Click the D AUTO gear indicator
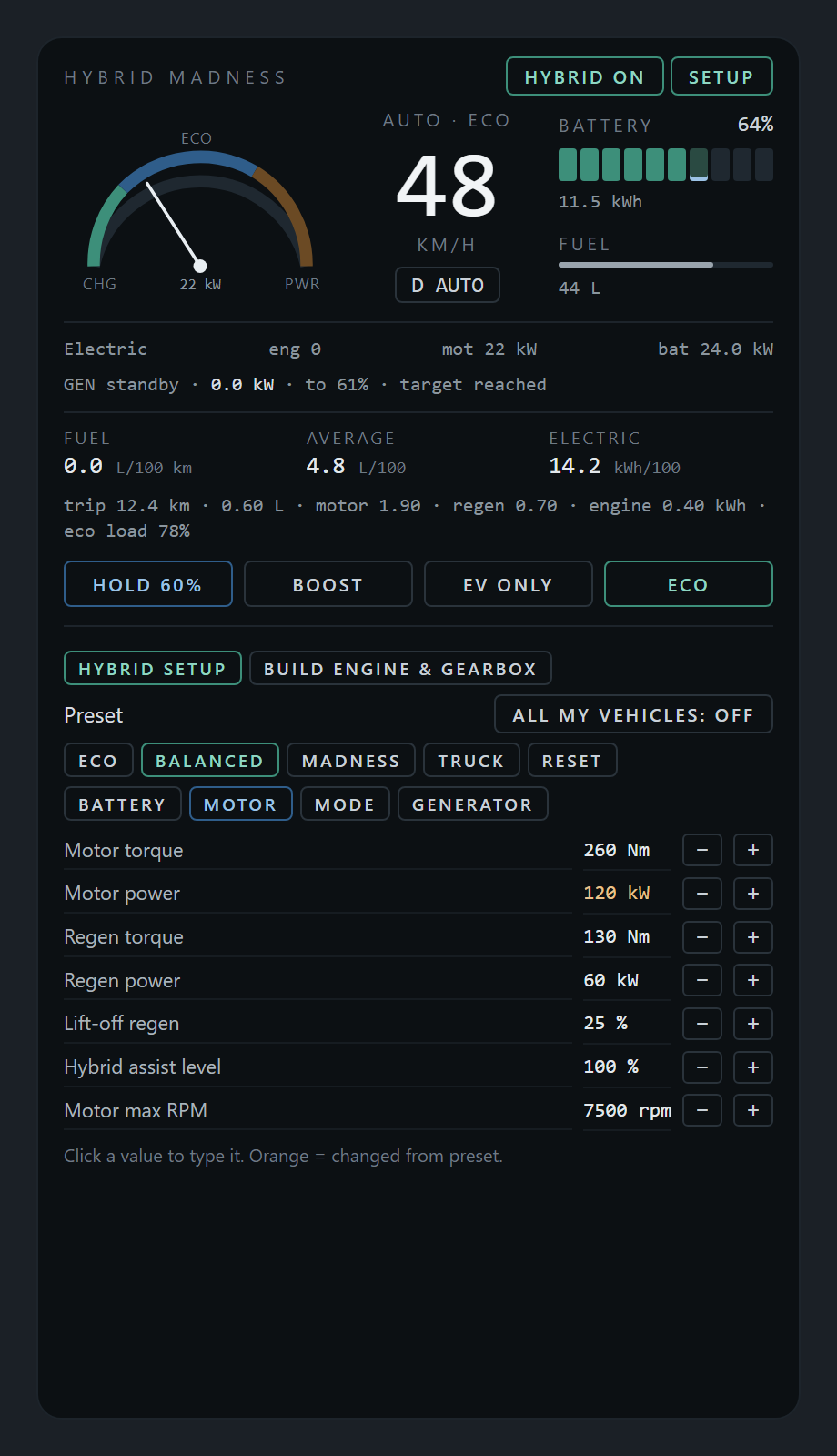 pos(448,285)
